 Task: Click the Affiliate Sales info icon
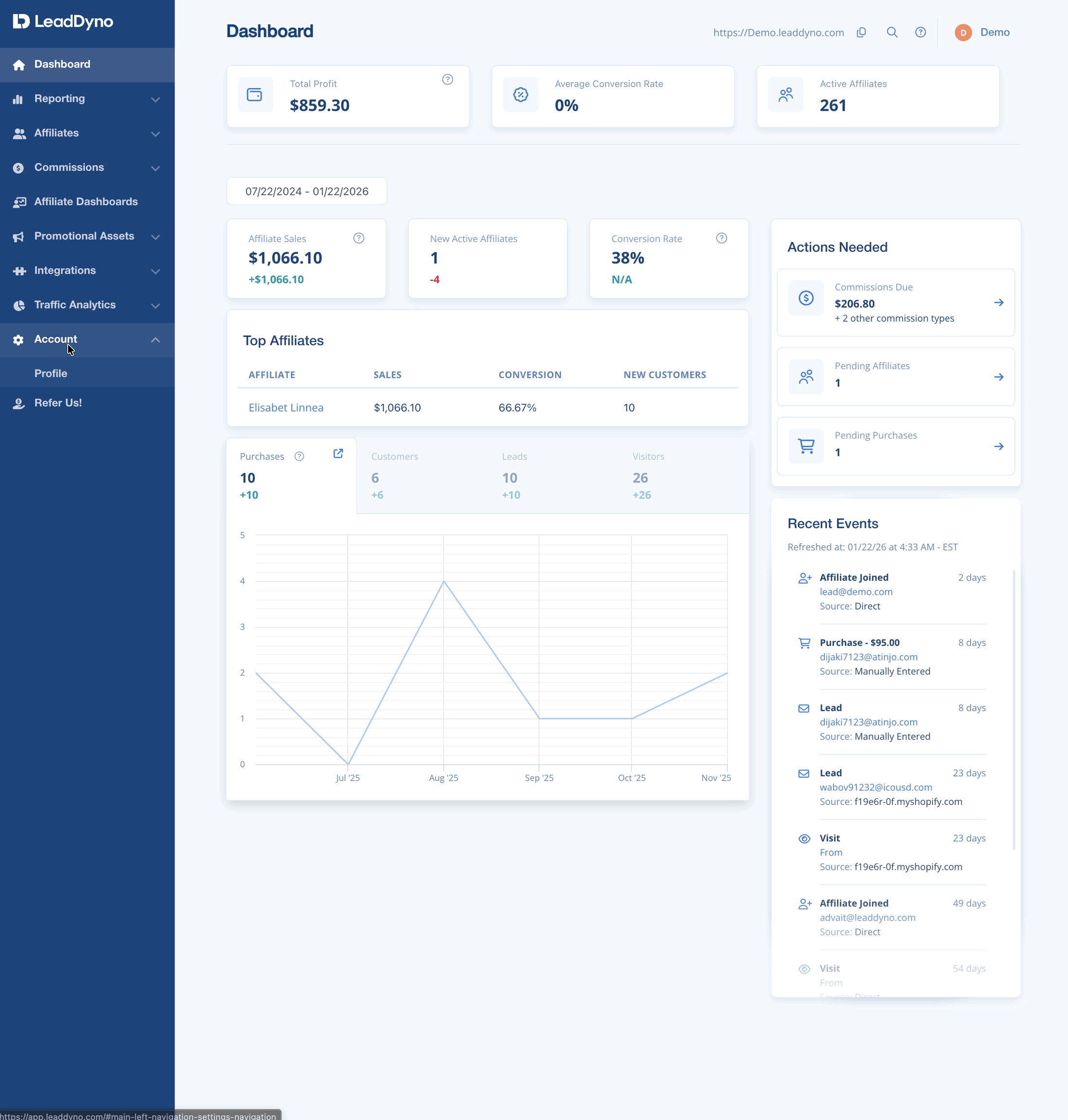pyautogui.click(x=358, y=239)
